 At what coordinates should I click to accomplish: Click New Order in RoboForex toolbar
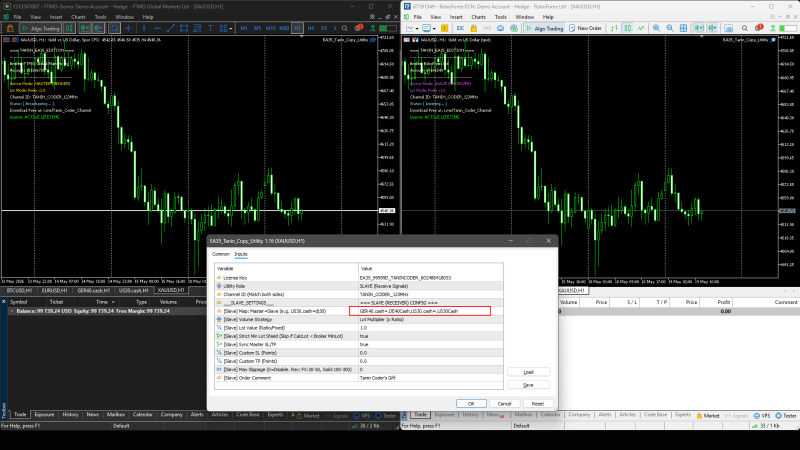[585, 28]
